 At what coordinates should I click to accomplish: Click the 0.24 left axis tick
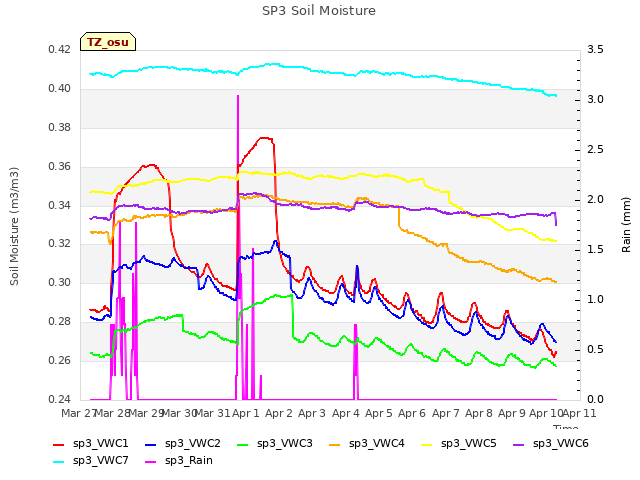tap(60, 399)
